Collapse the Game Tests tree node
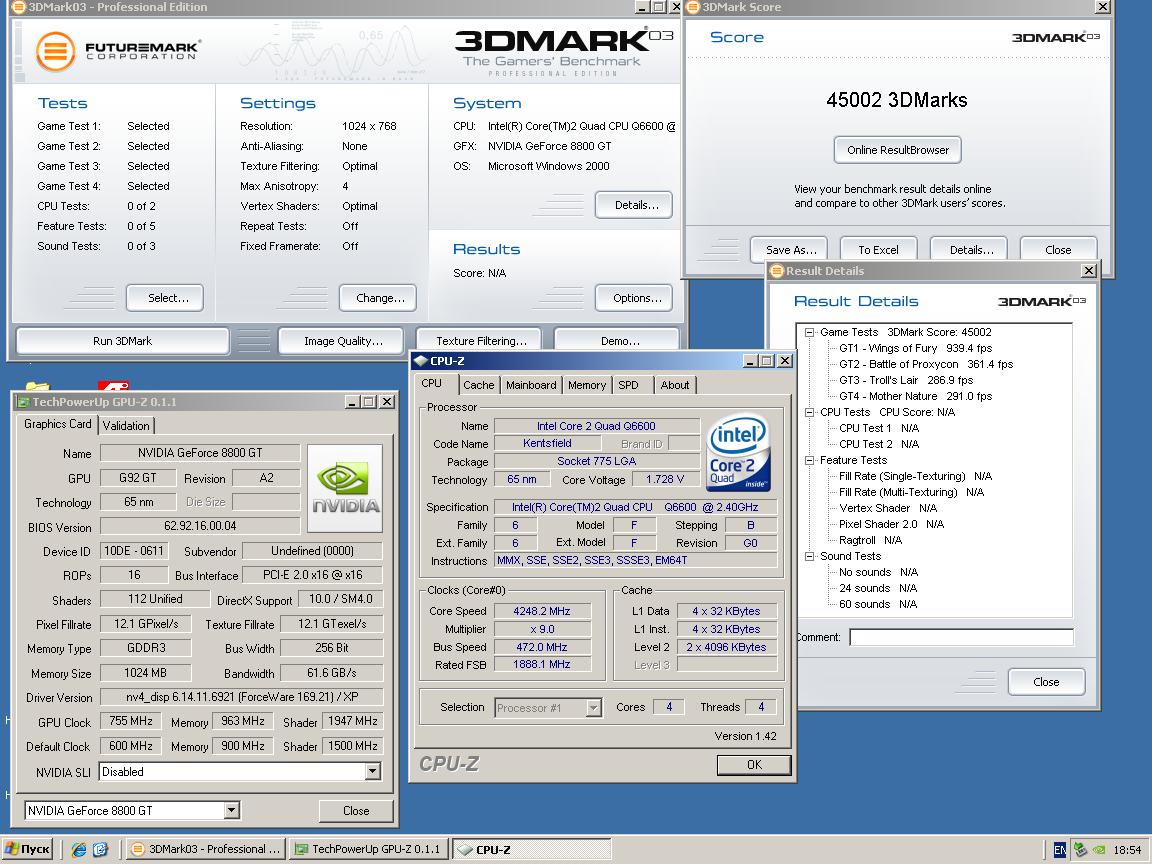 pyautogui.click(x=810, y=332)
